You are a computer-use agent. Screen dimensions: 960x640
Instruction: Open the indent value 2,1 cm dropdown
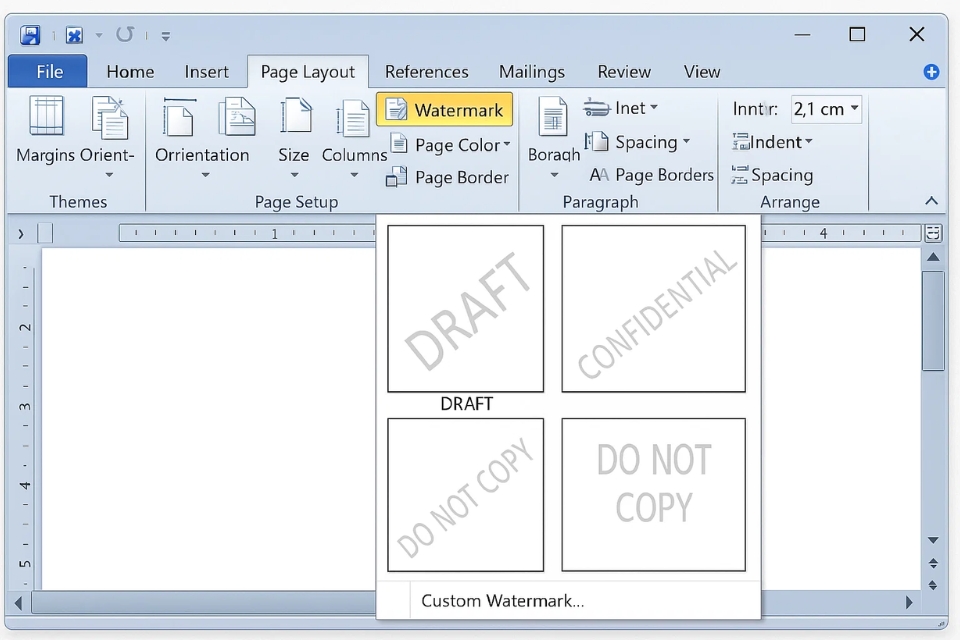click(853, 109)
